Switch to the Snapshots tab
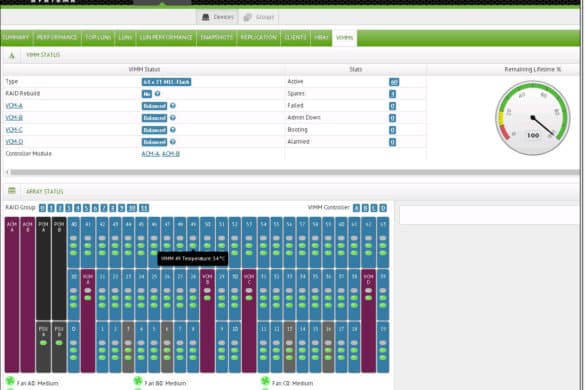This screenshot has height=390, width=585. (216, 38)
